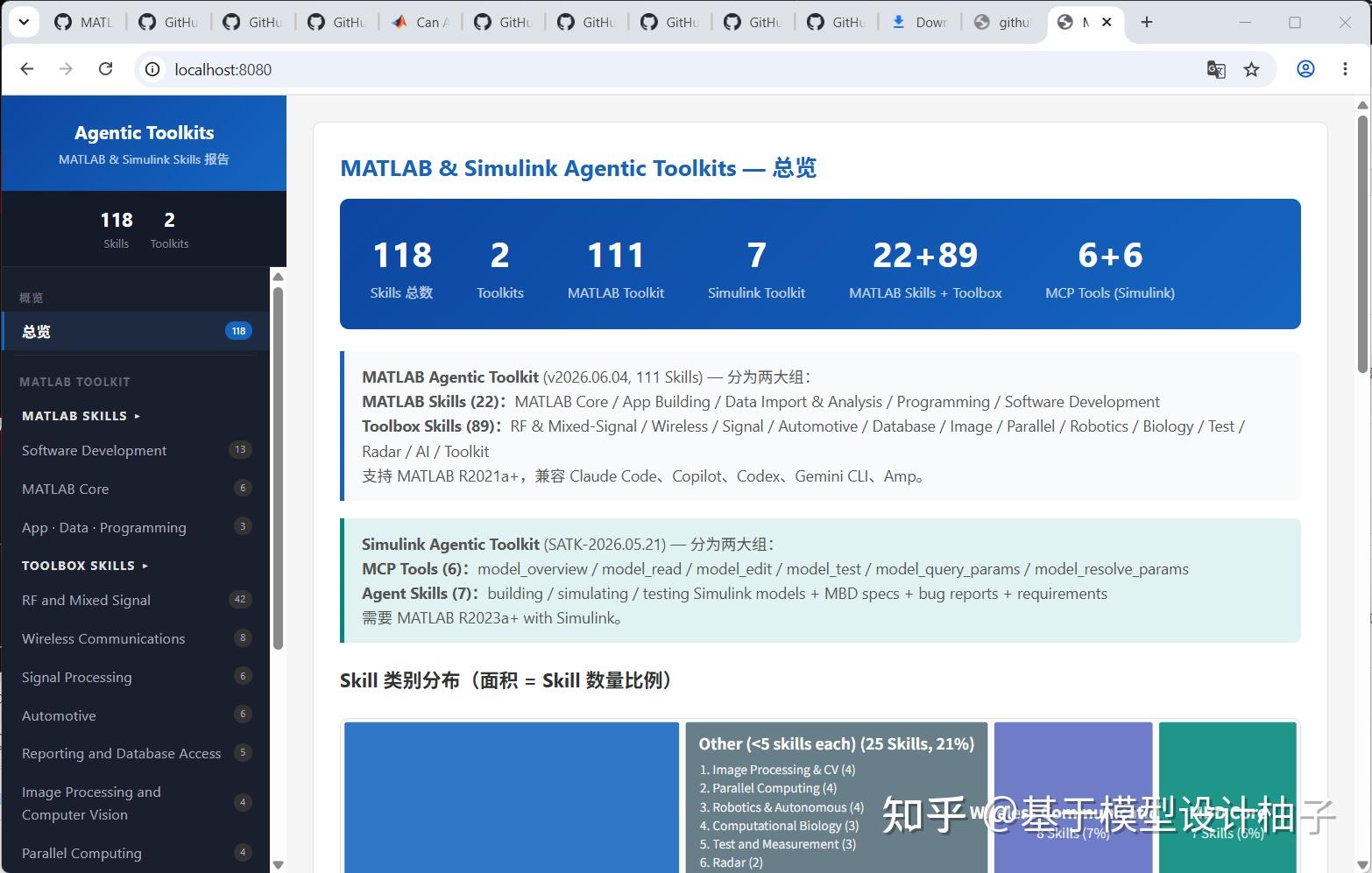The image size is (1372, 873).
Task: Open Parallel Computing category
Action: coord(136,853)
